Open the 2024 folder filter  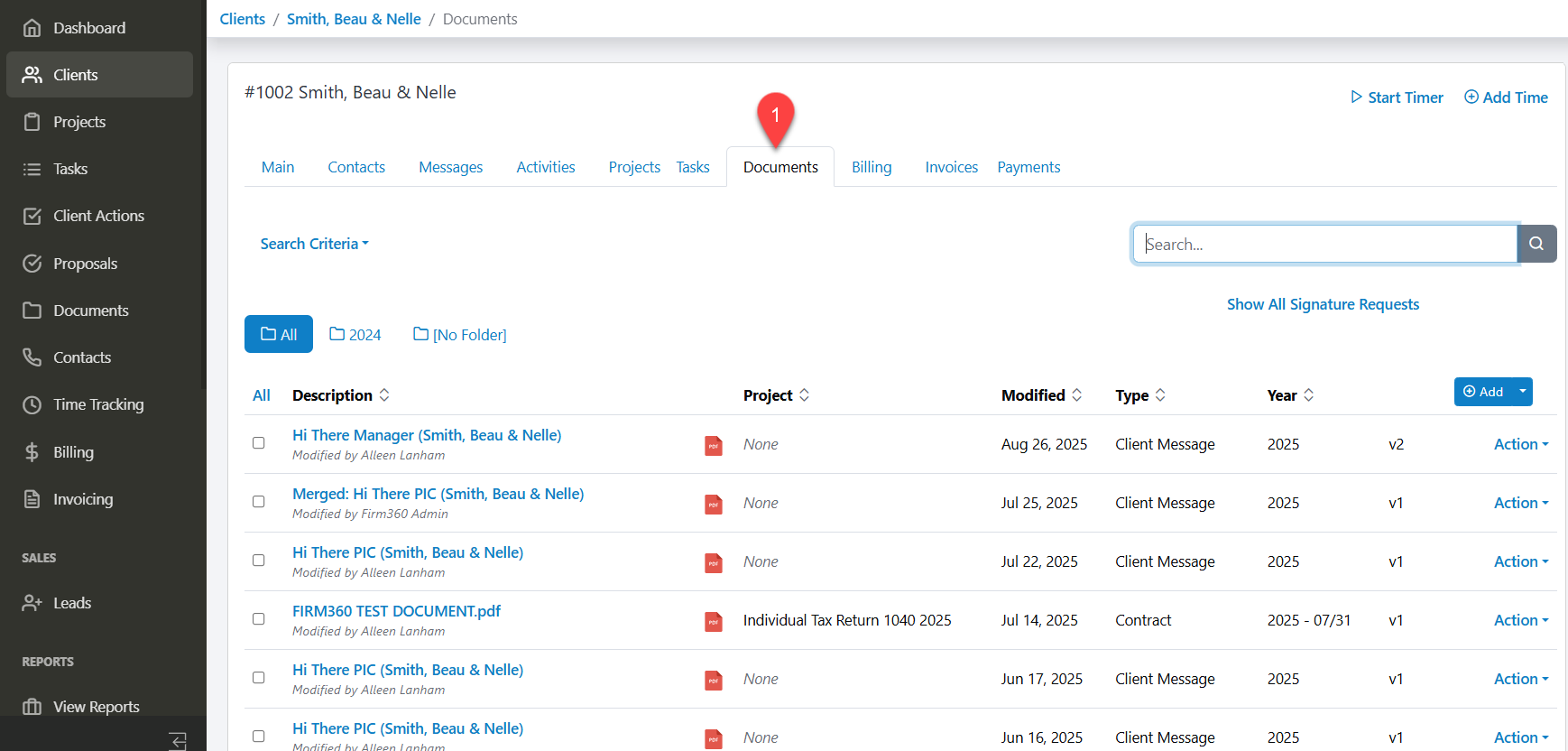point(355,335)
